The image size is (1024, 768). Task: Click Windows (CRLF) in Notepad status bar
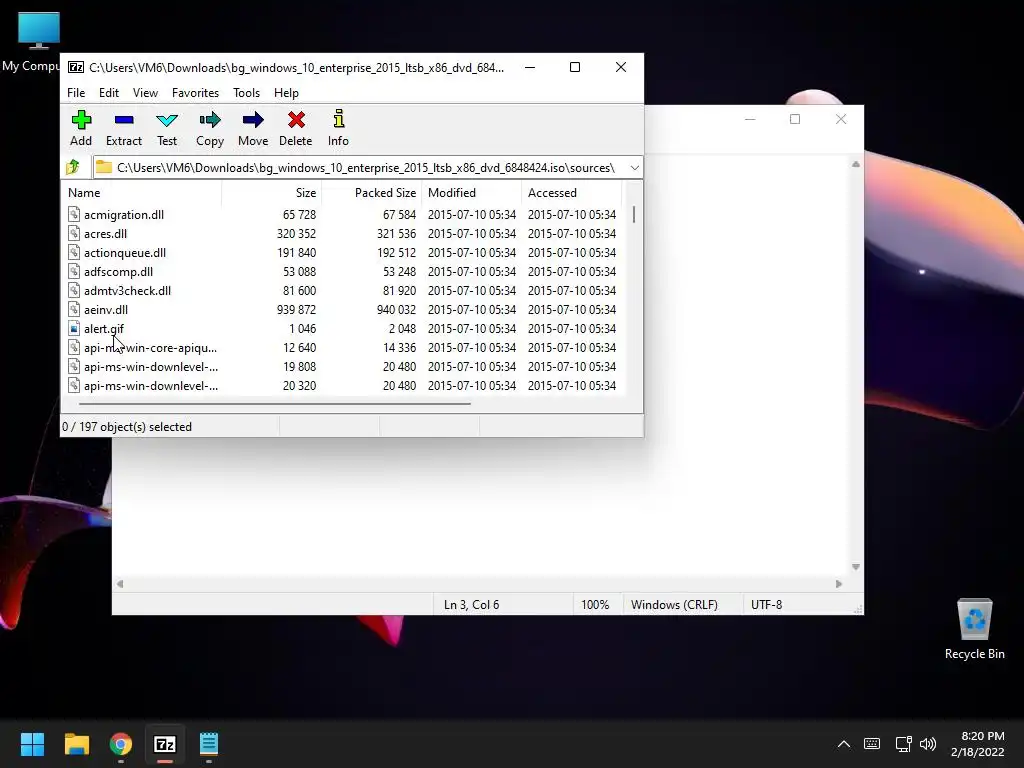pos(674,605)
